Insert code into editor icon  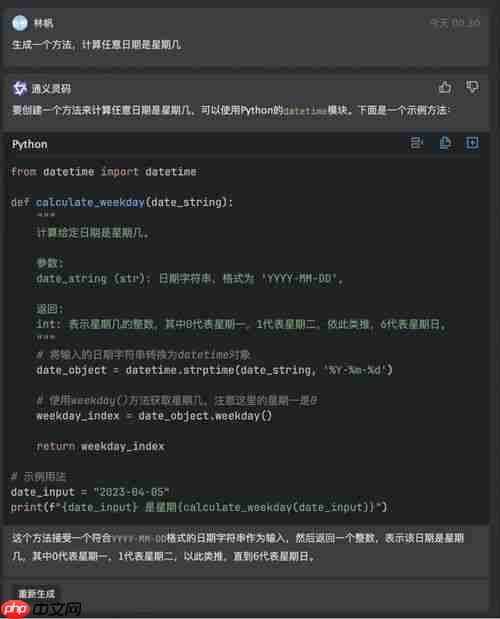coord(472,143)
